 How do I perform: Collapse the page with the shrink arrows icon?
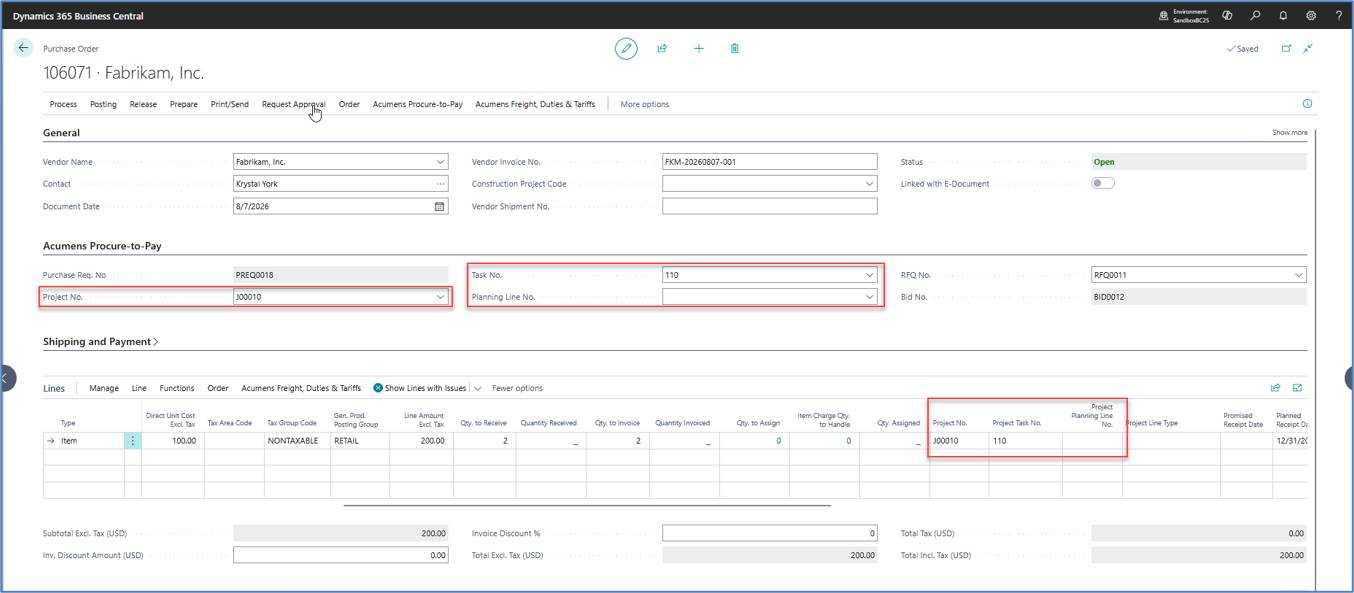[1308, 48]
